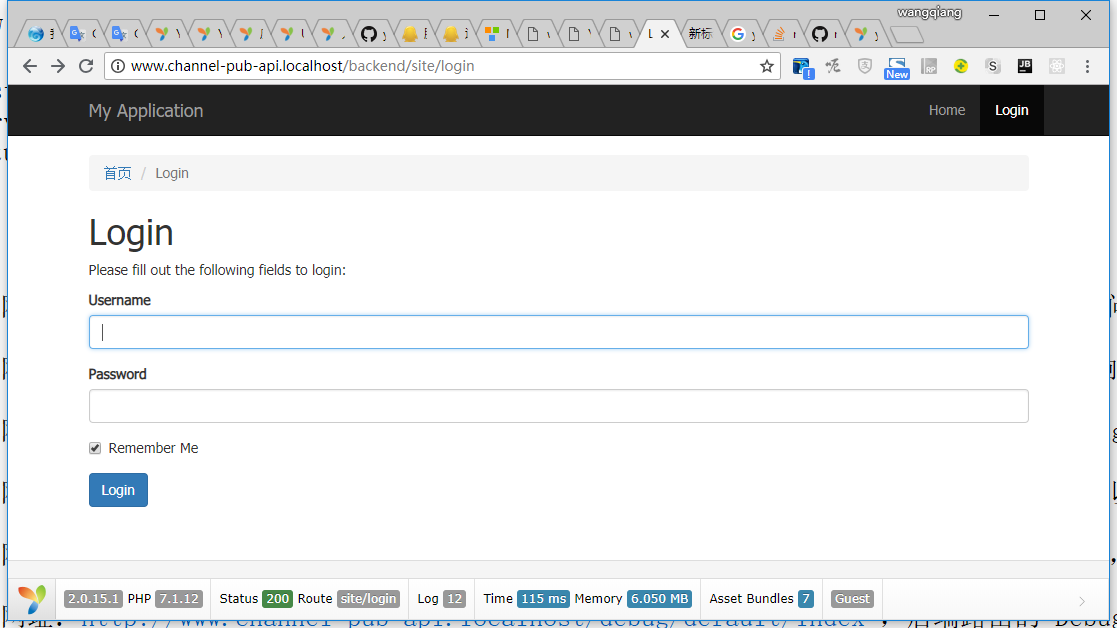Go forward with the browser arrow
This screenshot has width=1117, height=628.
click(x=58, y=66)
